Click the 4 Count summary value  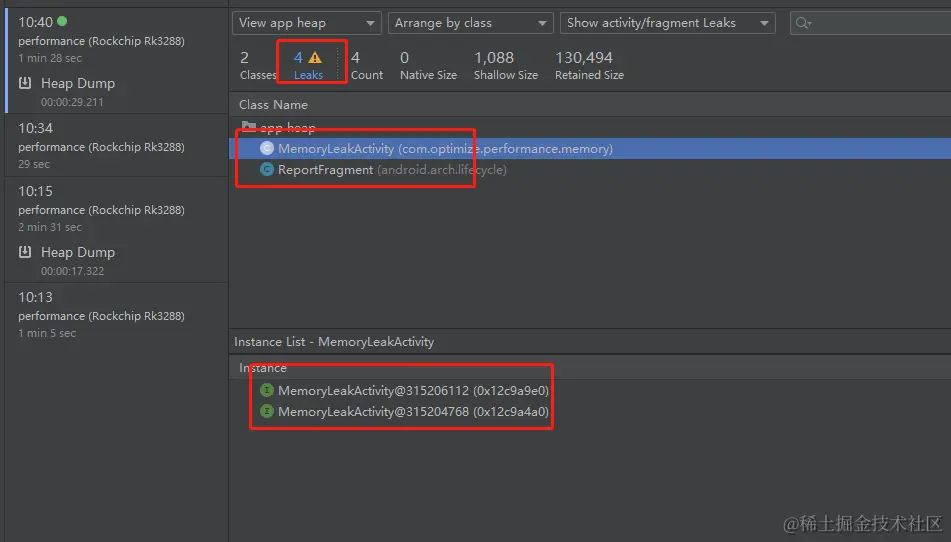[x=367, y=65]
